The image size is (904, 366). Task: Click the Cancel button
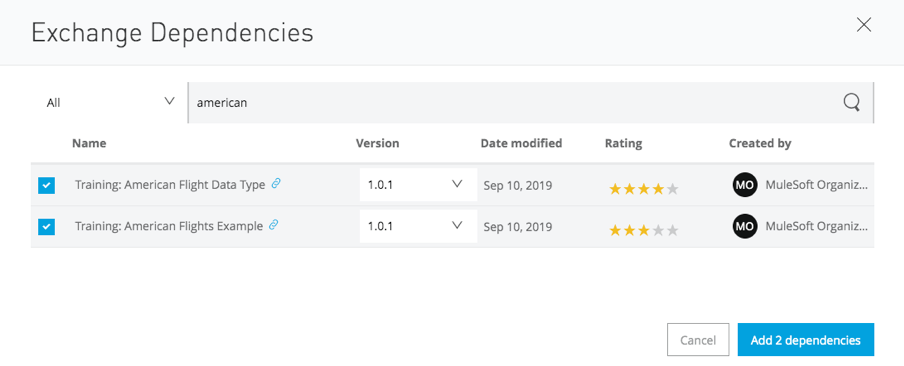(698, 340)
